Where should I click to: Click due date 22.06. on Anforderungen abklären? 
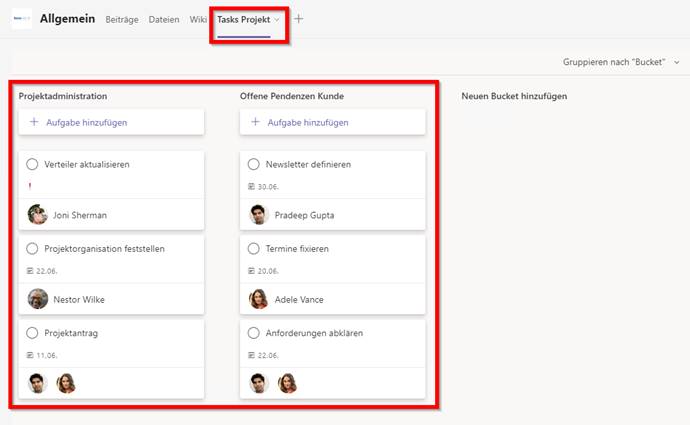pyautogui.click(x=268, y=355)
